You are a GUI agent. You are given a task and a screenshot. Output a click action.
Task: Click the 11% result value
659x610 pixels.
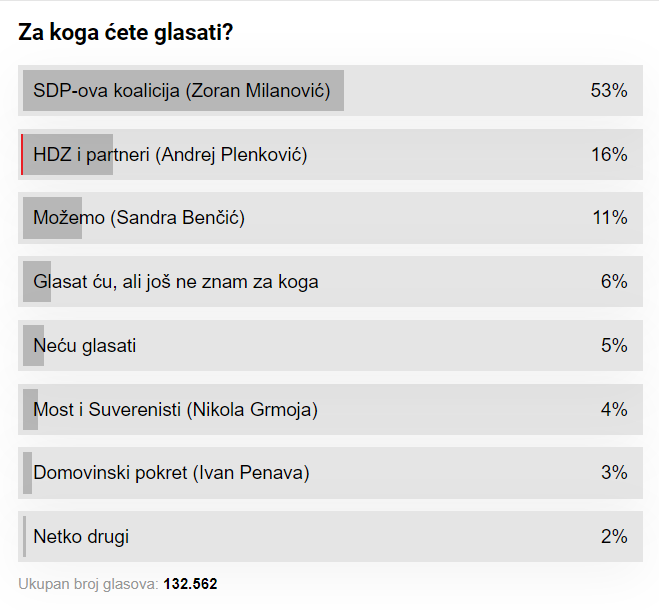click(x=609, y=218)
